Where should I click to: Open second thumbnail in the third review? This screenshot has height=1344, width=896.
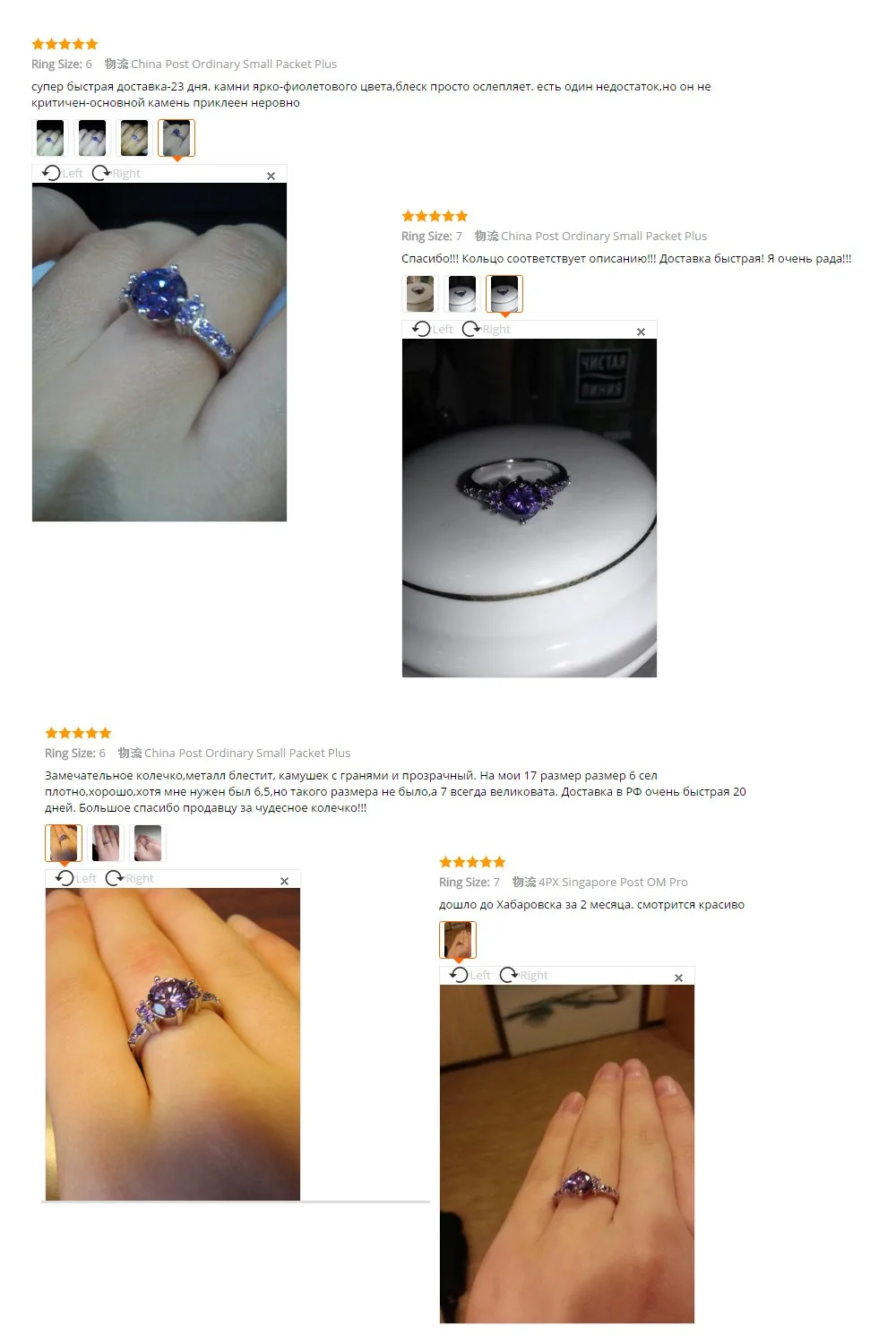106,843
